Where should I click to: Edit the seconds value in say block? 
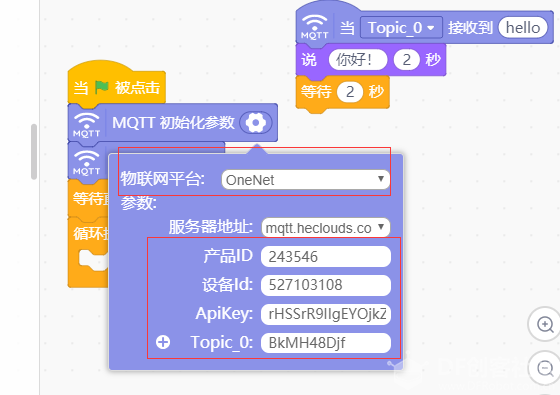pos(406,60)
